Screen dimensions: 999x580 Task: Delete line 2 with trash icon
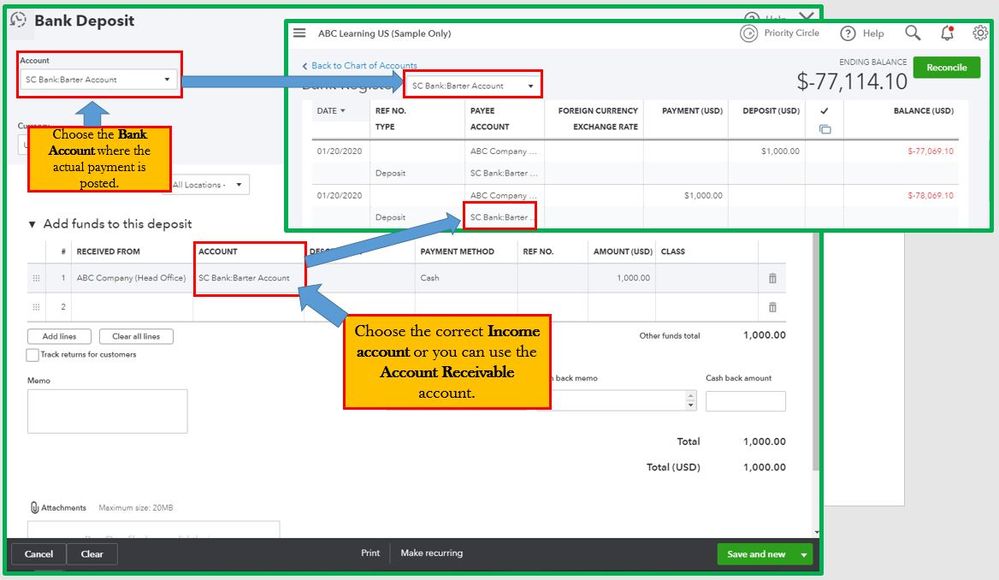click(772, 307)
